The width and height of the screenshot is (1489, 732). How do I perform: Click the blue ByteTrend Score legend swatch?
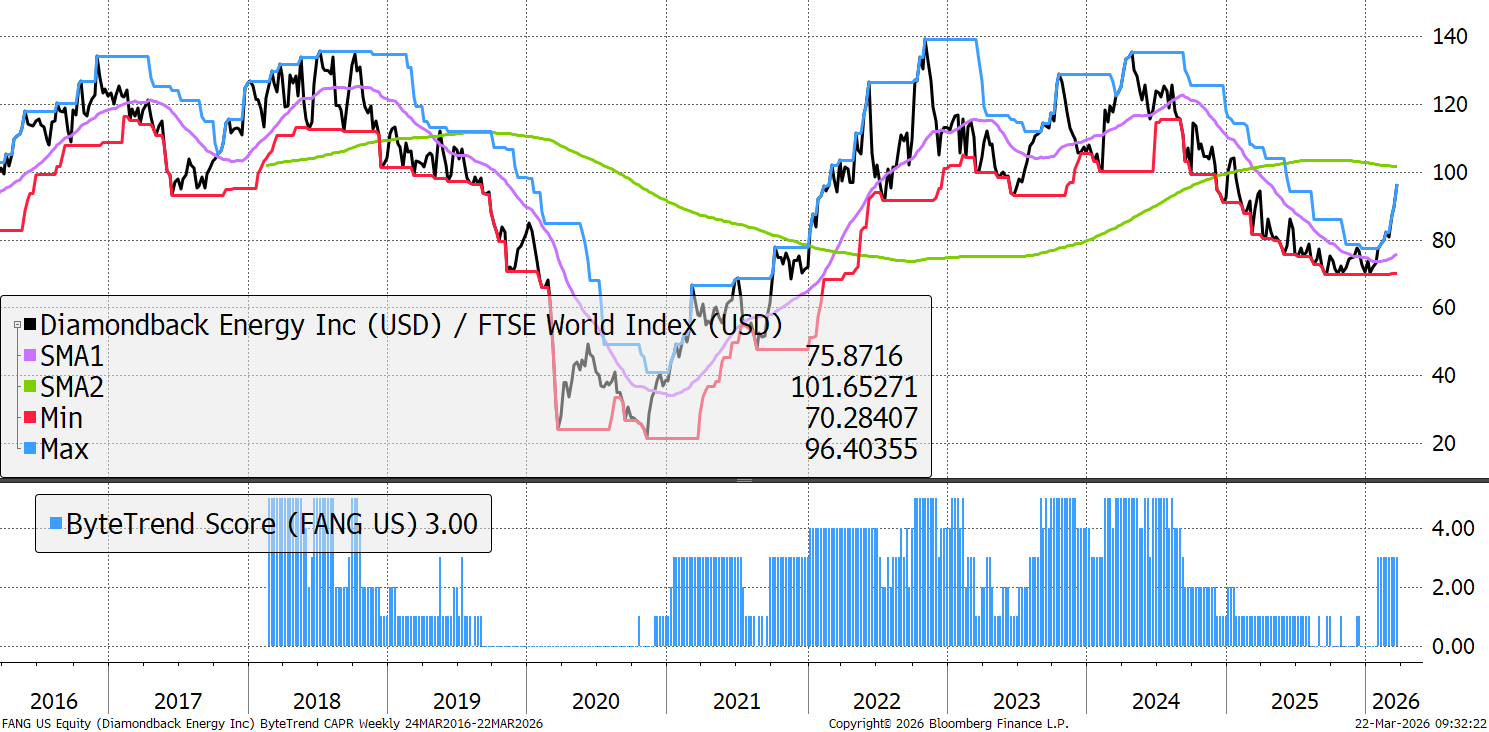point(56,523)
